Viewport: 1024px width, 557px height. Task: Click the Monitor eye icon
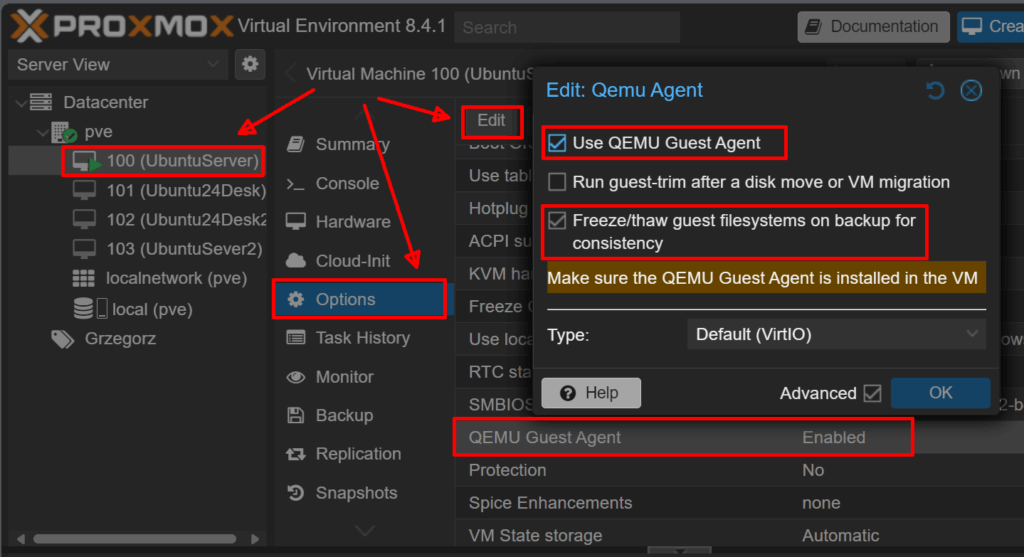click(296, 377)
